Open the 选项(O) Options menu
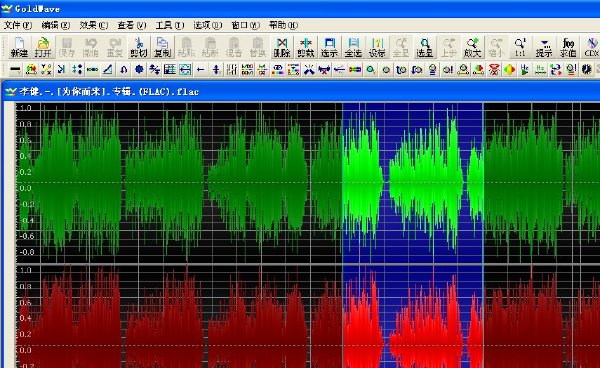The image size is (600, 368). (207, 25)
